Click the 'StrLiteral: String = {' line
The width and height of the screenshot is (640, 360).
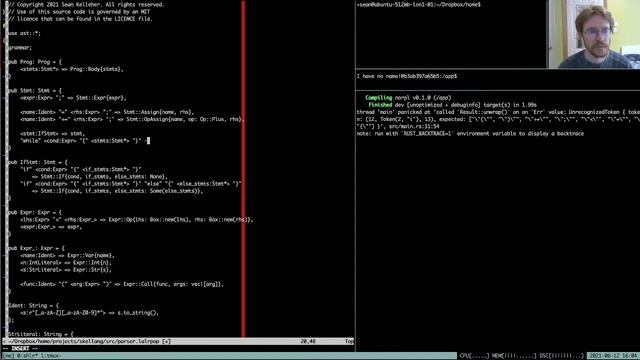[41, 334]
